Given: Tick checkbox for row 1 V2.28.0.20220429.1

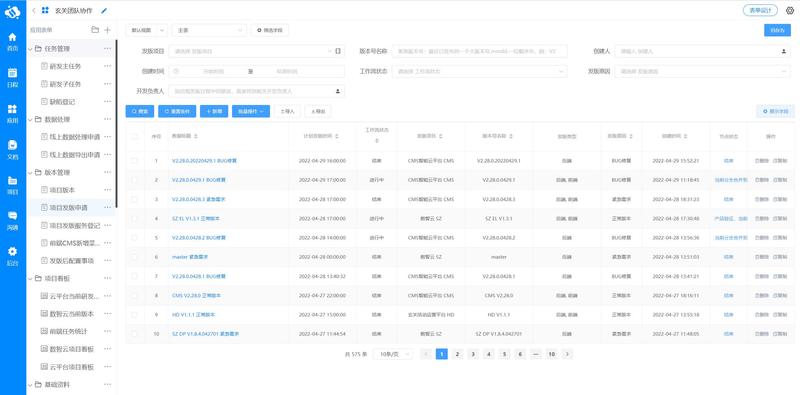Looking at the screenshot, I should [135, 161].
